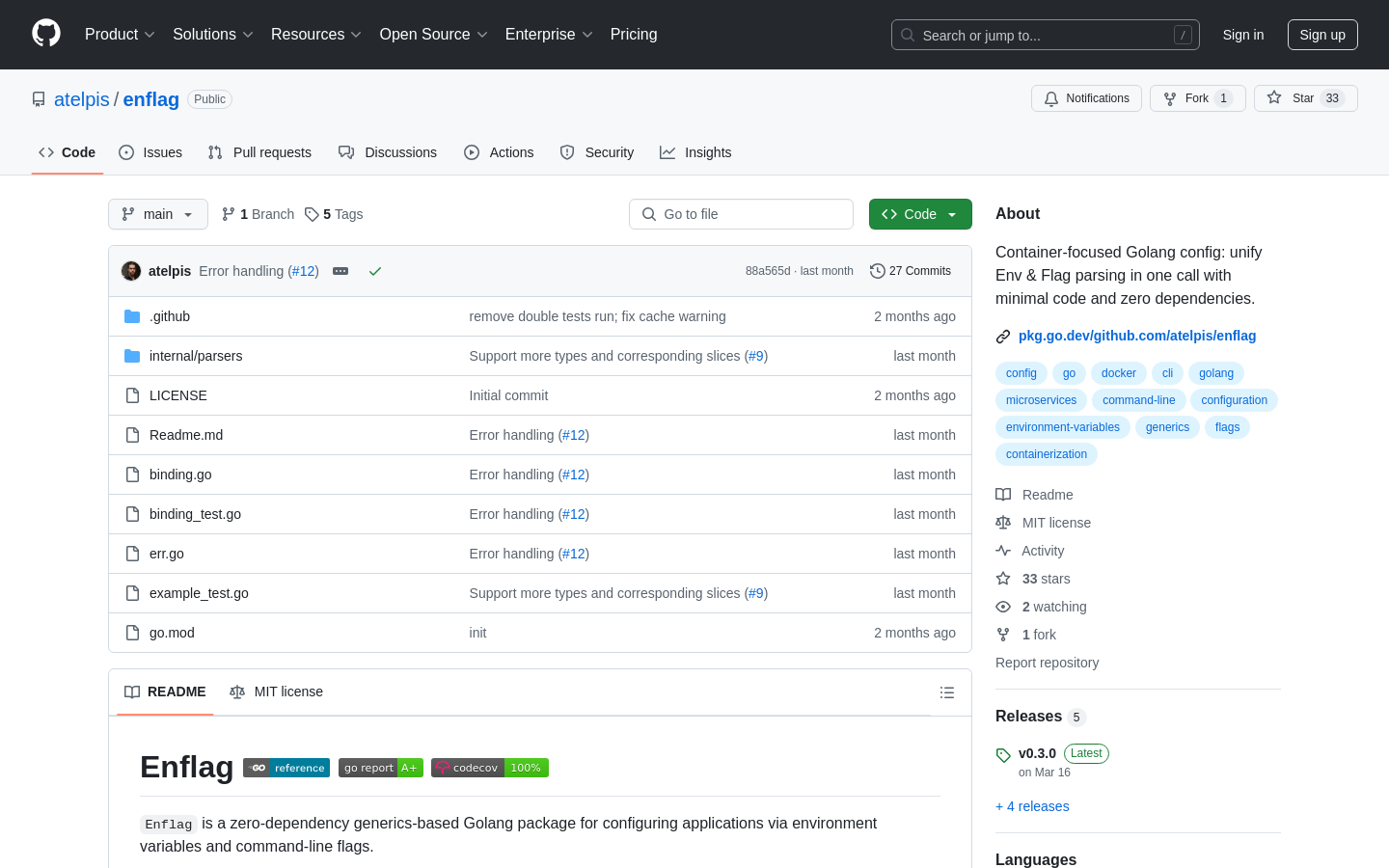1389x868 pixels.
Task: Switch to the Insights tab
Action: pos(695,152)
